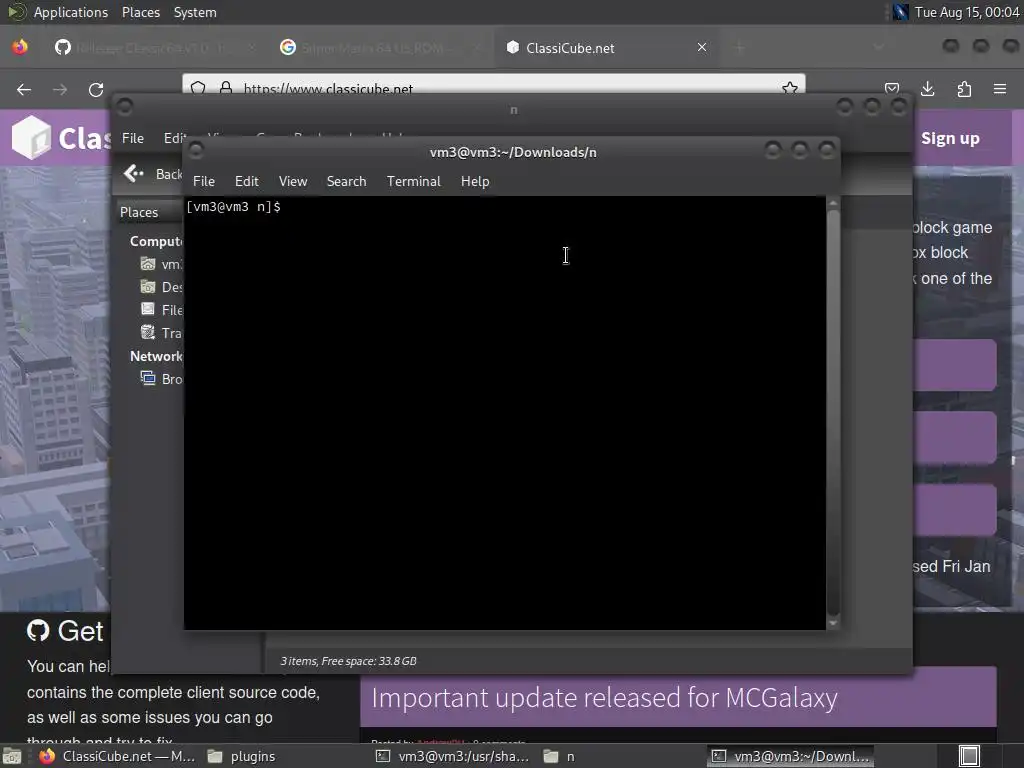Image resolution: width=1024 pixels, height=768 pixels.
Task: Switch to vm3@vm3:/usr/sha terminal taskbar entry
Action: (x=453, y=756)
